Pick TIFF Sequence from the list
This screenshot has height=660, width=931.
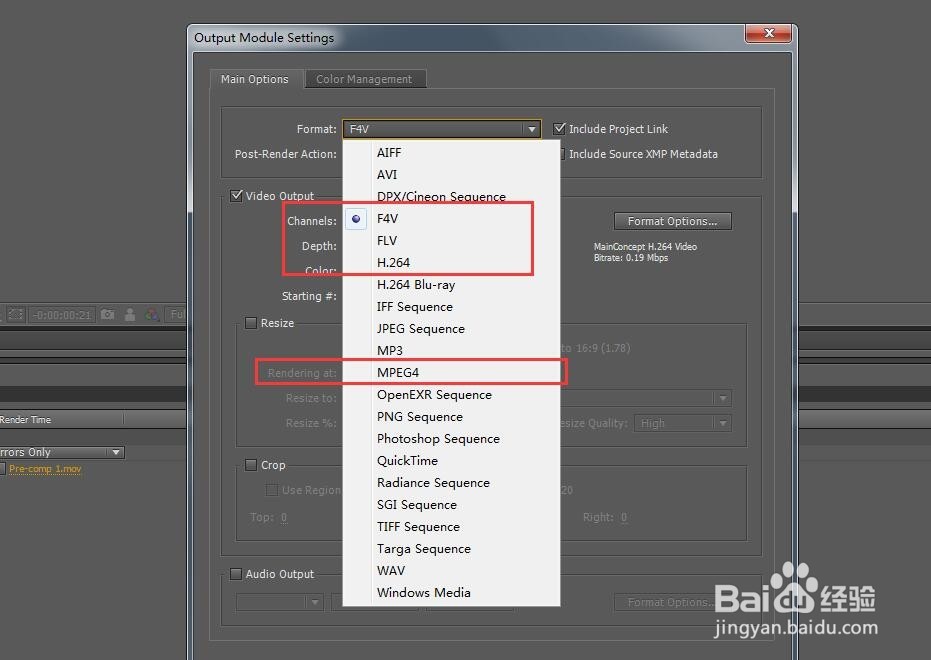(451, 526)
